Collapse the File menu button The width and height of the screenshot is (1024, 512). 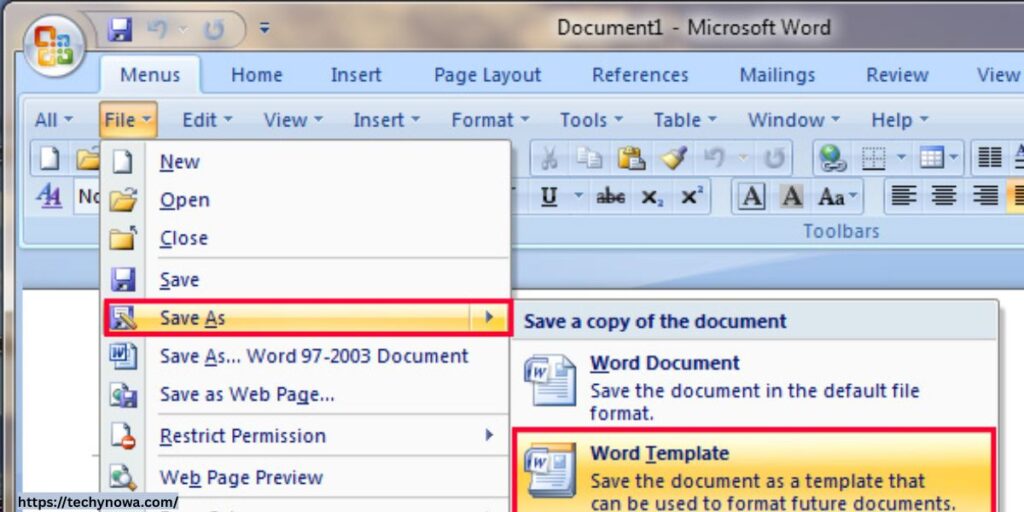pyautogui.click(x=129, y=120)
